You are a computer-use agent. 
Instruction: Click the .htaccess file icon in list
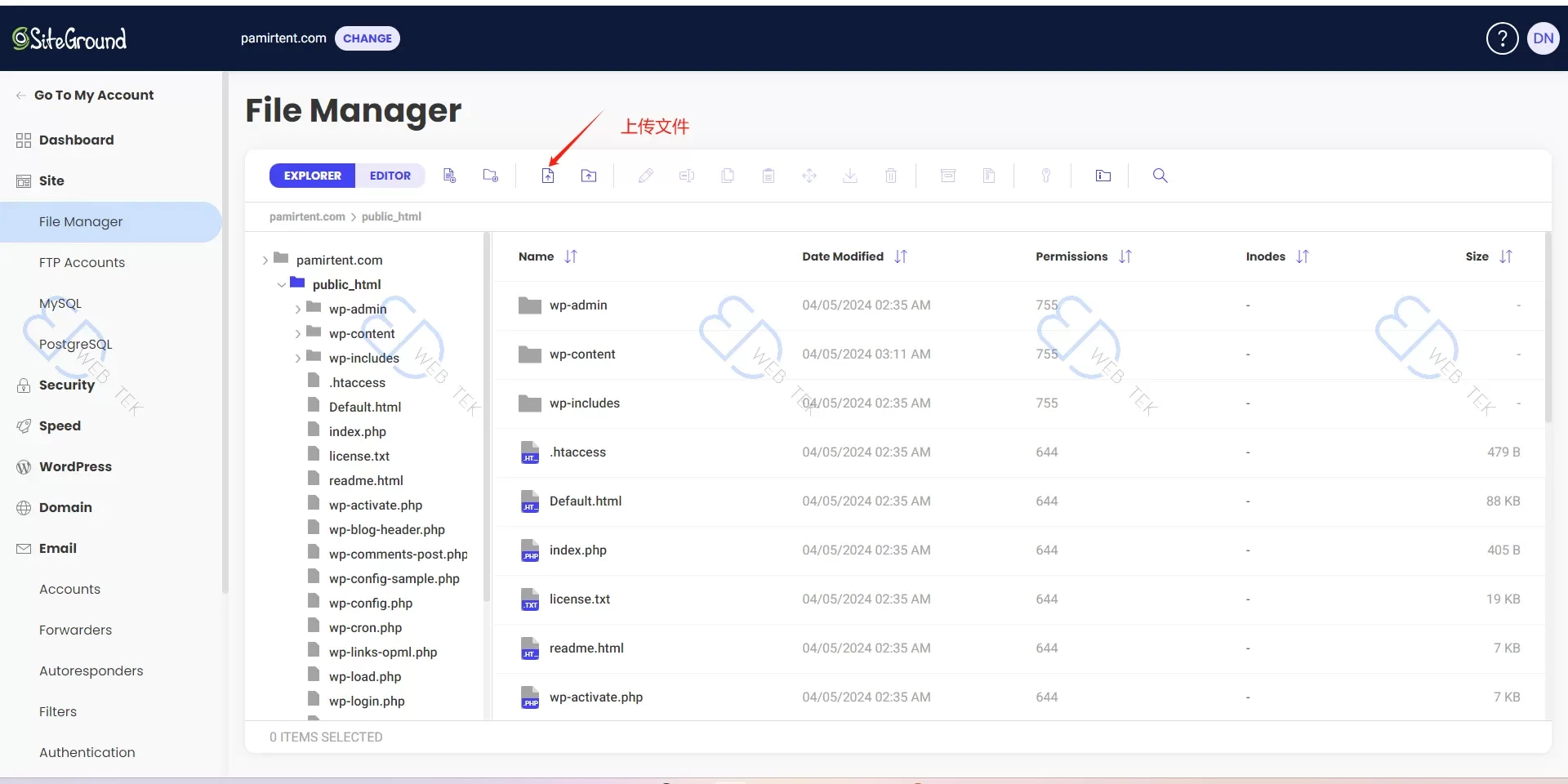click(530, 452)
